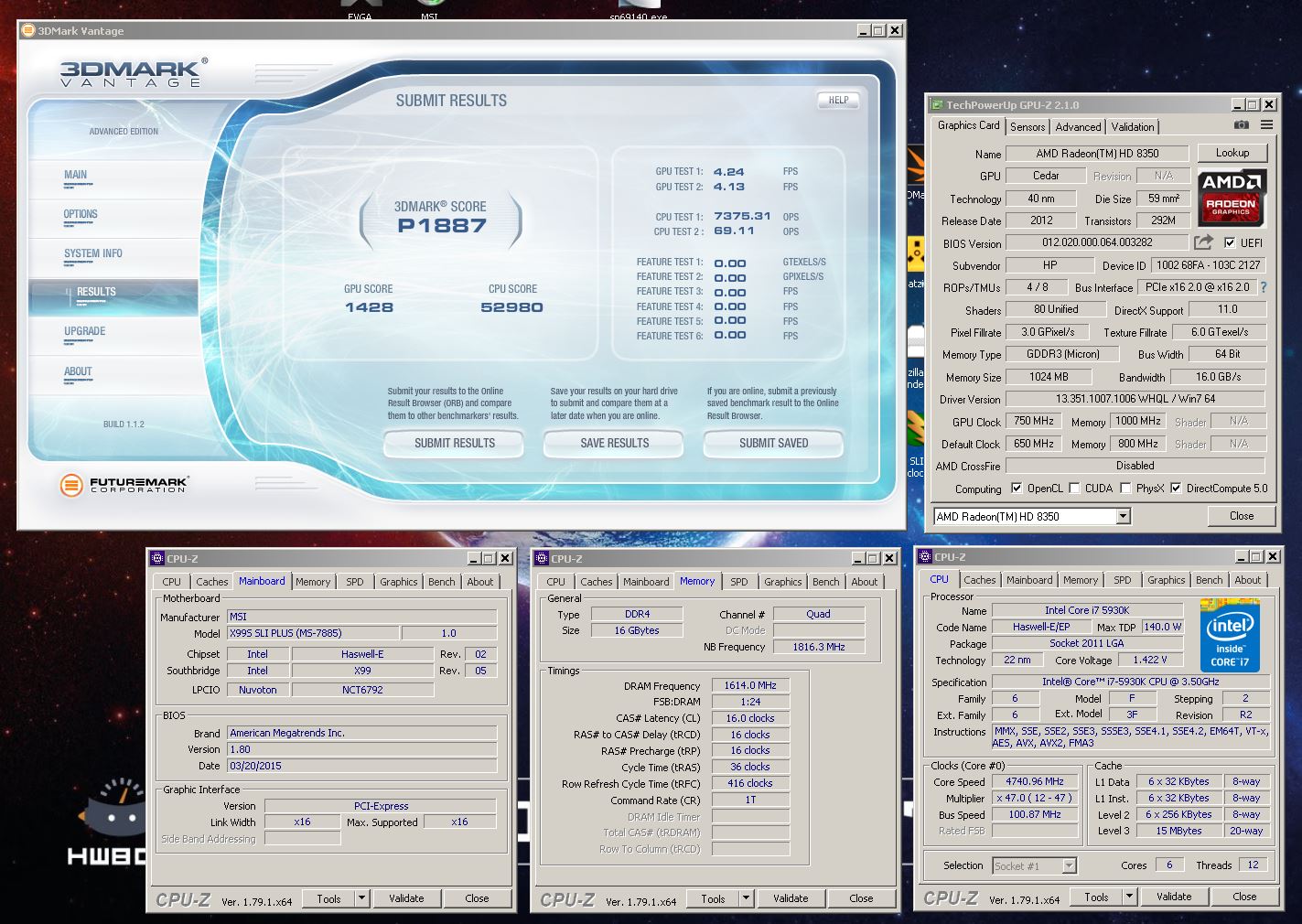The height and width of the screenshot is (924, 1302).
Task: Toggle the CUDA computing checkbox
Action: coord(1074,489)
